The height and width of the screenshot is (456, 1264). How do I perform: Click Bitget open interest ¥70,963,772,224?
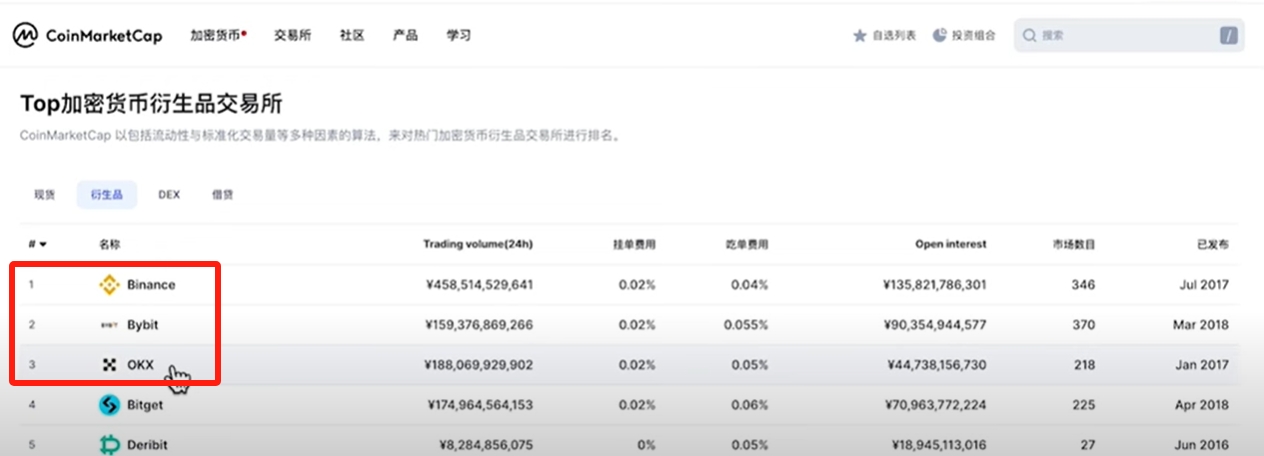pos(936,405)
